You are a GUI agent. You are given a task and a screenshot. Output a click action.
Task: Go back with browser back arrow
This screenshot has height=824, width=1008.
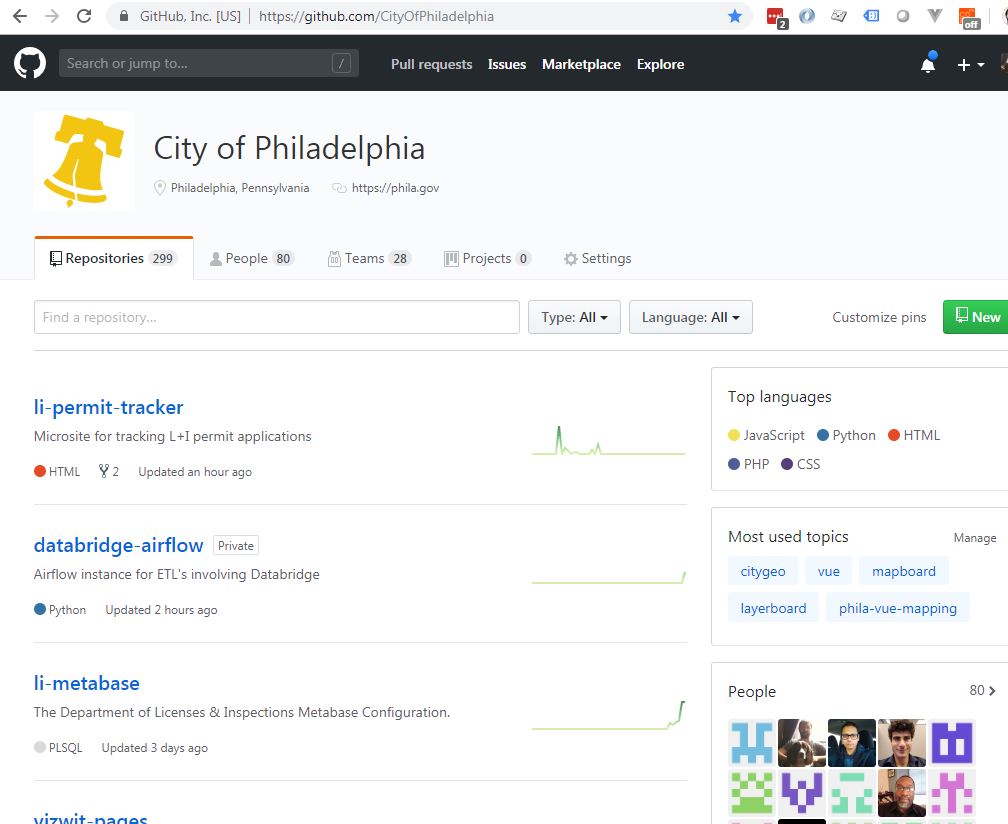pos(20,16)
